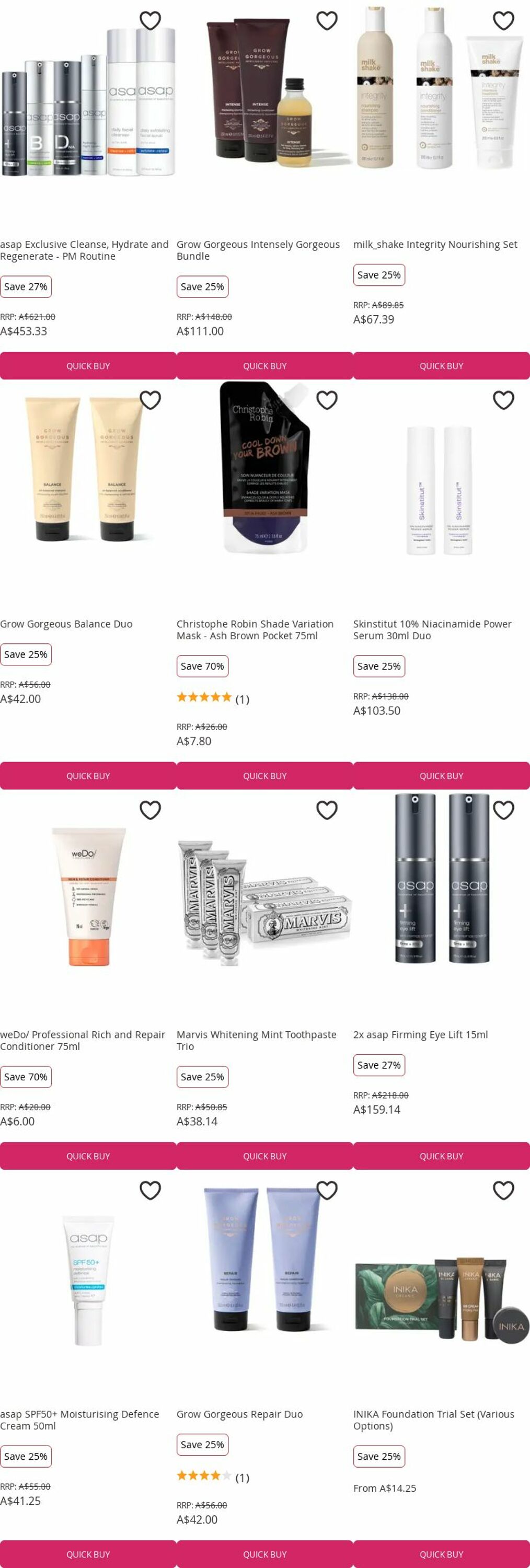530x1568 pixels.
Task: Favorite the weDo/ Rich and Repair Conditioner
Action: point(151,810)
